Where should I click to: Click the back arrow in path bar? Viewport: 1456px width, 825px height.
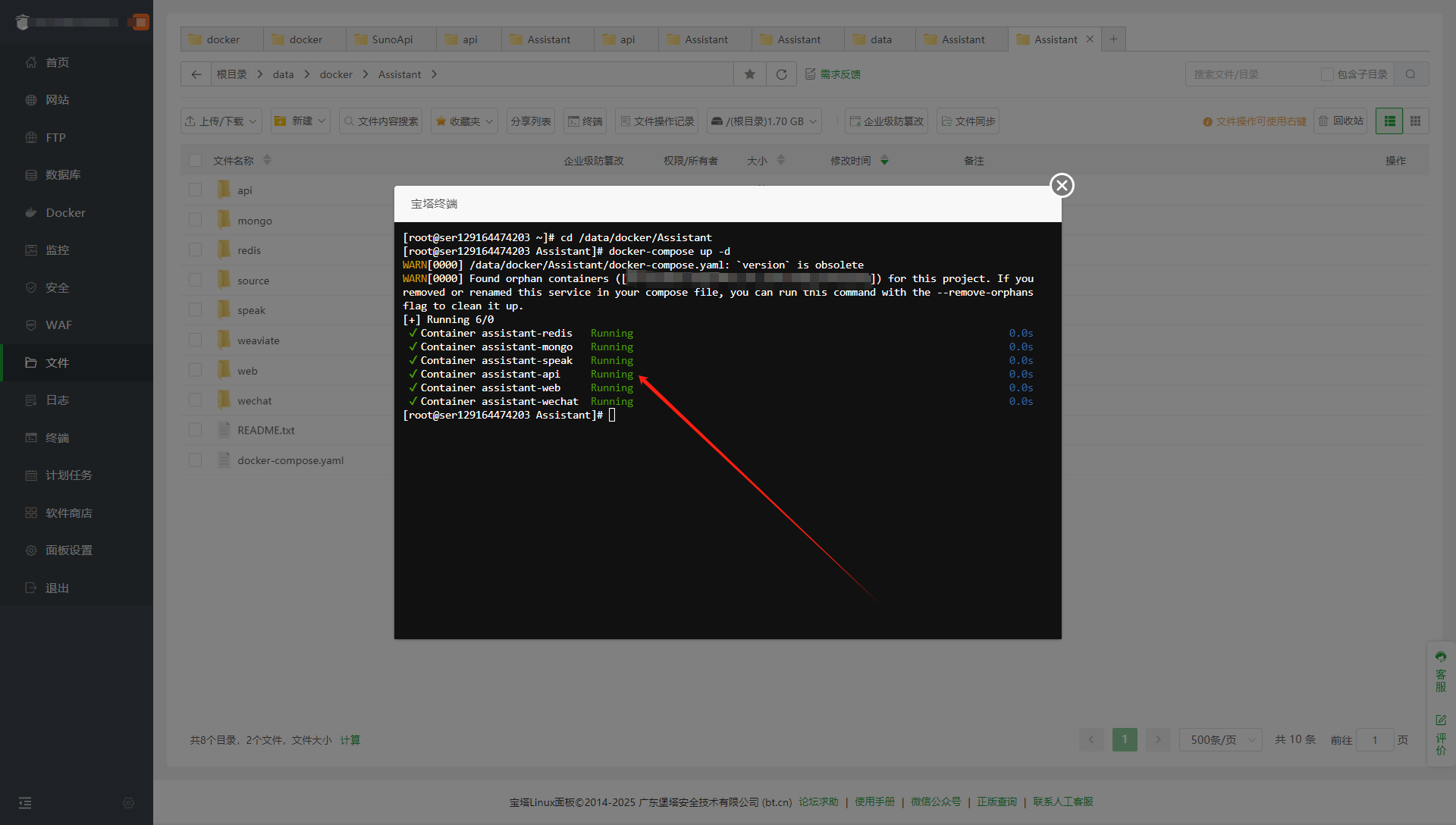pyautogui.click(x=196, y=74)
